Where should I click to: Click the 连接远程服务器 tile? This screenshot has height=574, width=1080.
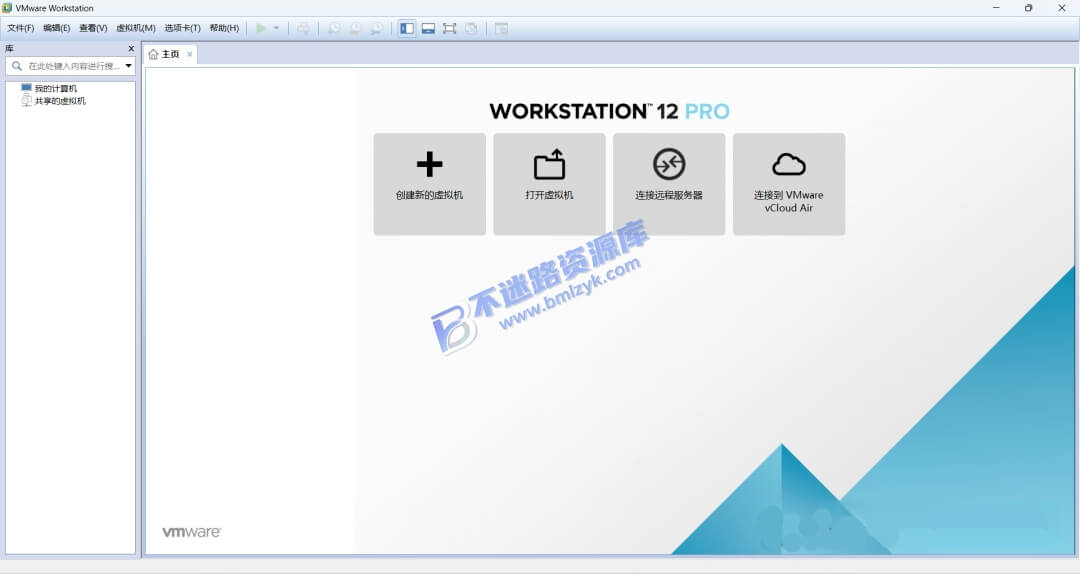pos(669,184)
